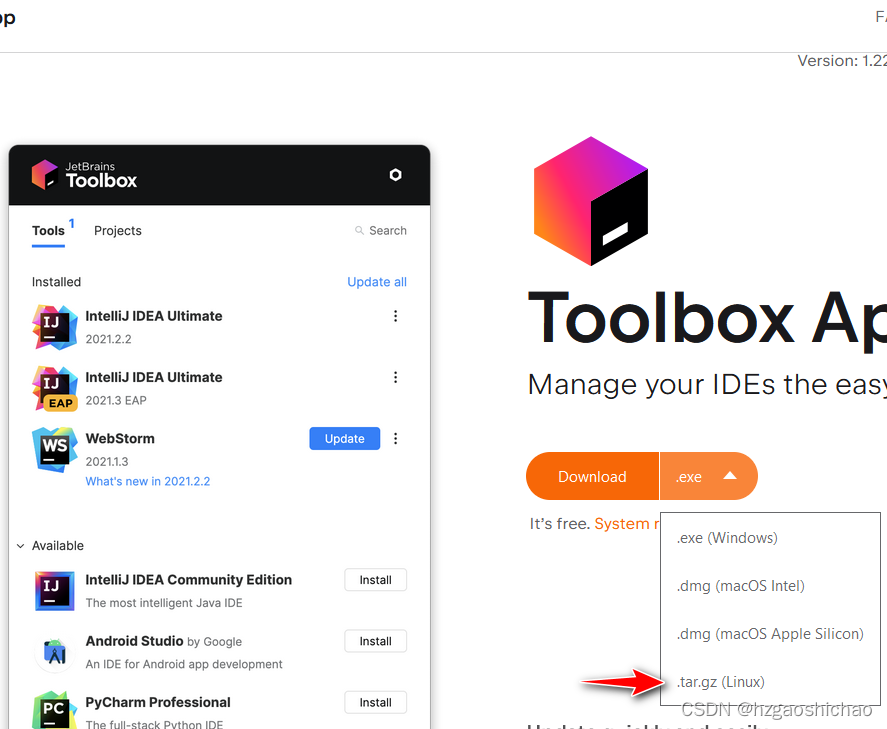The width and height of the screenshot is (887, 729).
Task: Click the IntelliJ IDEA Community Edition icon
Action: pos(54,591)
